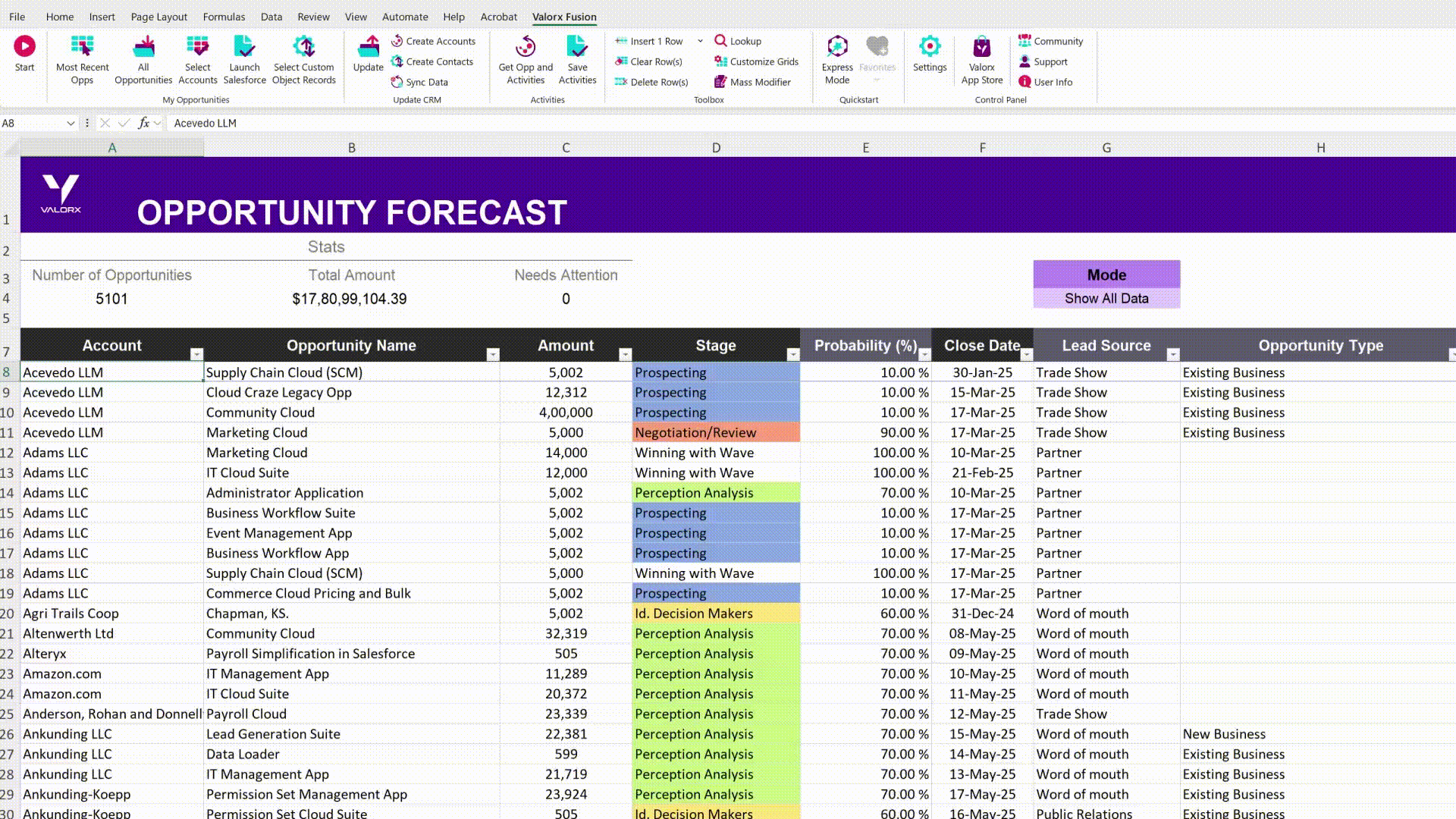Open the Valorx App Store
Image resolution: width=1456 pixels, height=819 pixels.
pyautogui.click(x=981, y=47)
